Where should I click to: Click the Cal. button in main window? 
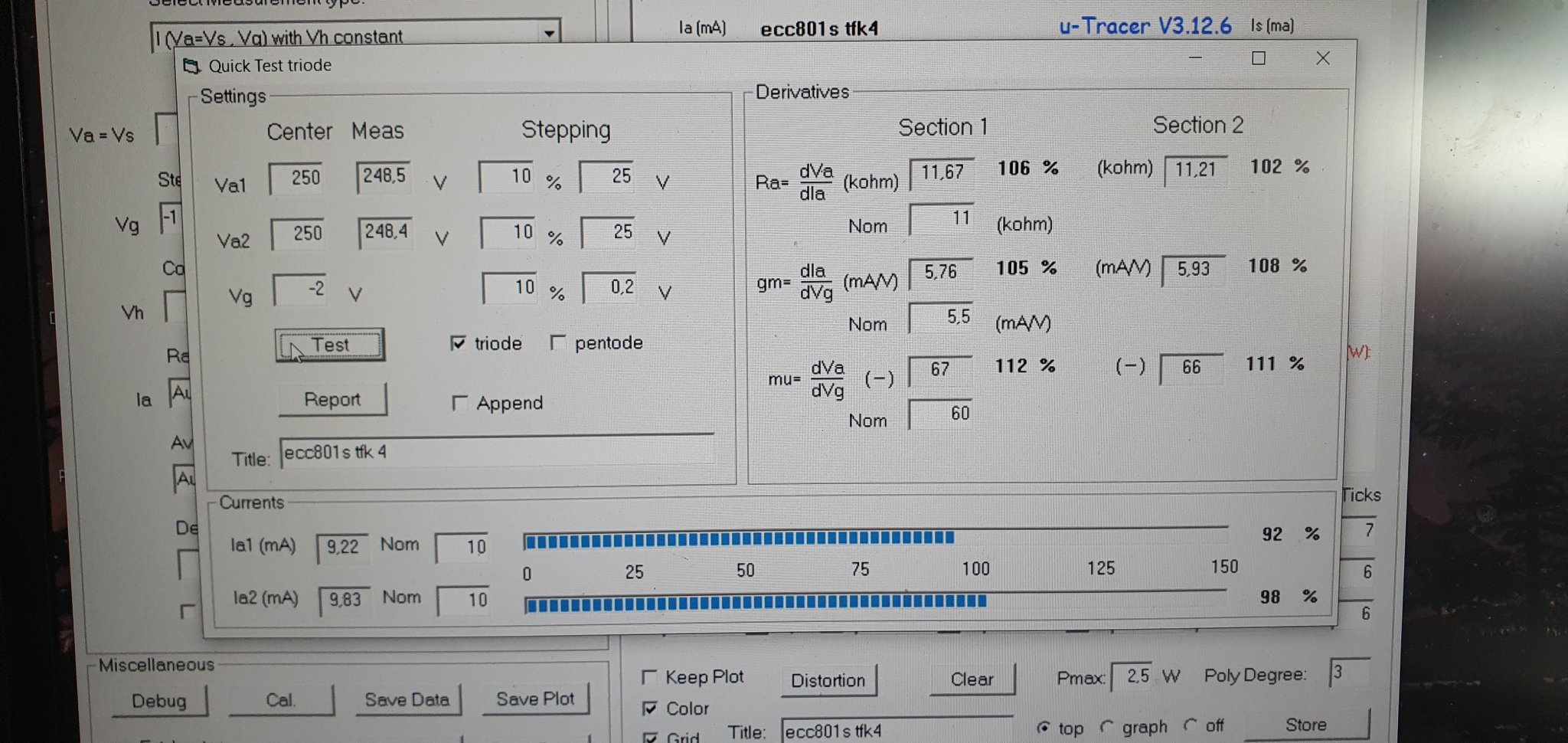coord(280,700)
